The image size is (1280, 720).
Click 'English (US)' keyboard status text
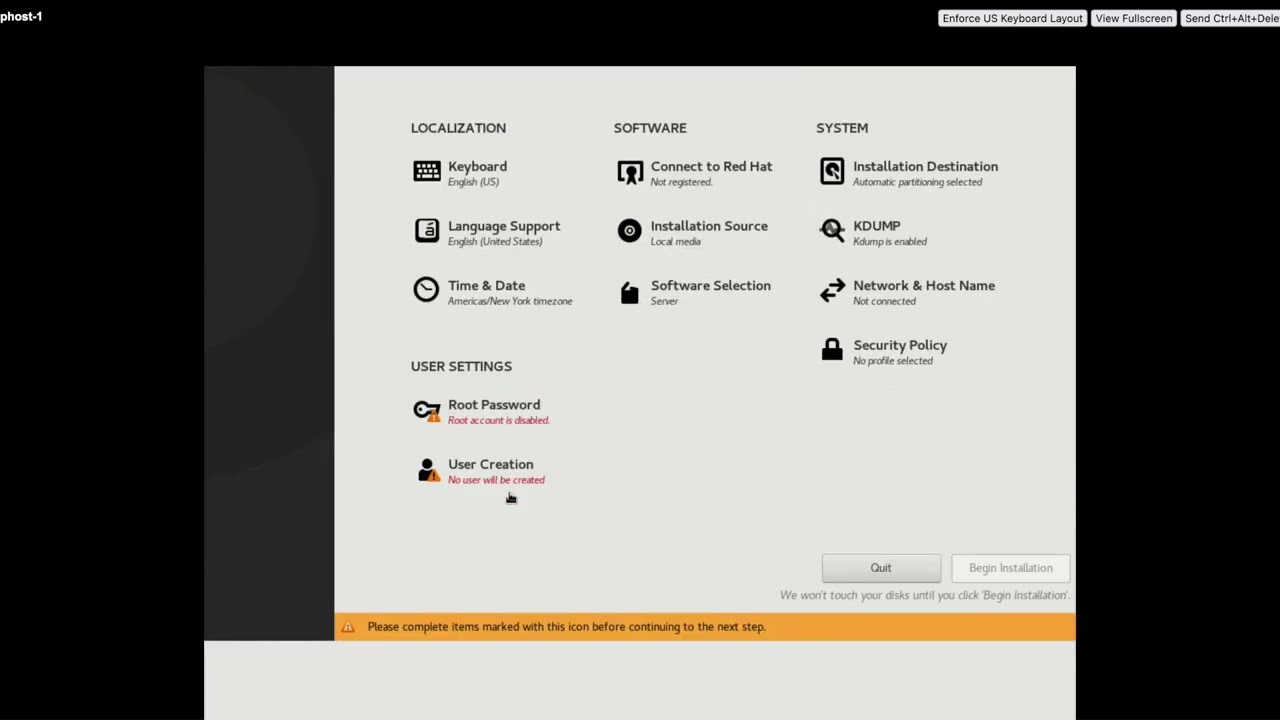pyautogui.click(x=473, y=182)
